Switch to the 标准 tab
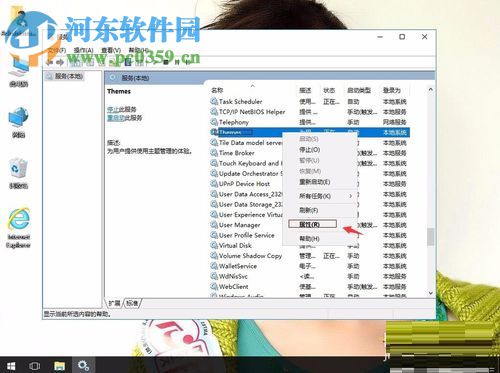 pyautogui.click(x=132, y=303)
